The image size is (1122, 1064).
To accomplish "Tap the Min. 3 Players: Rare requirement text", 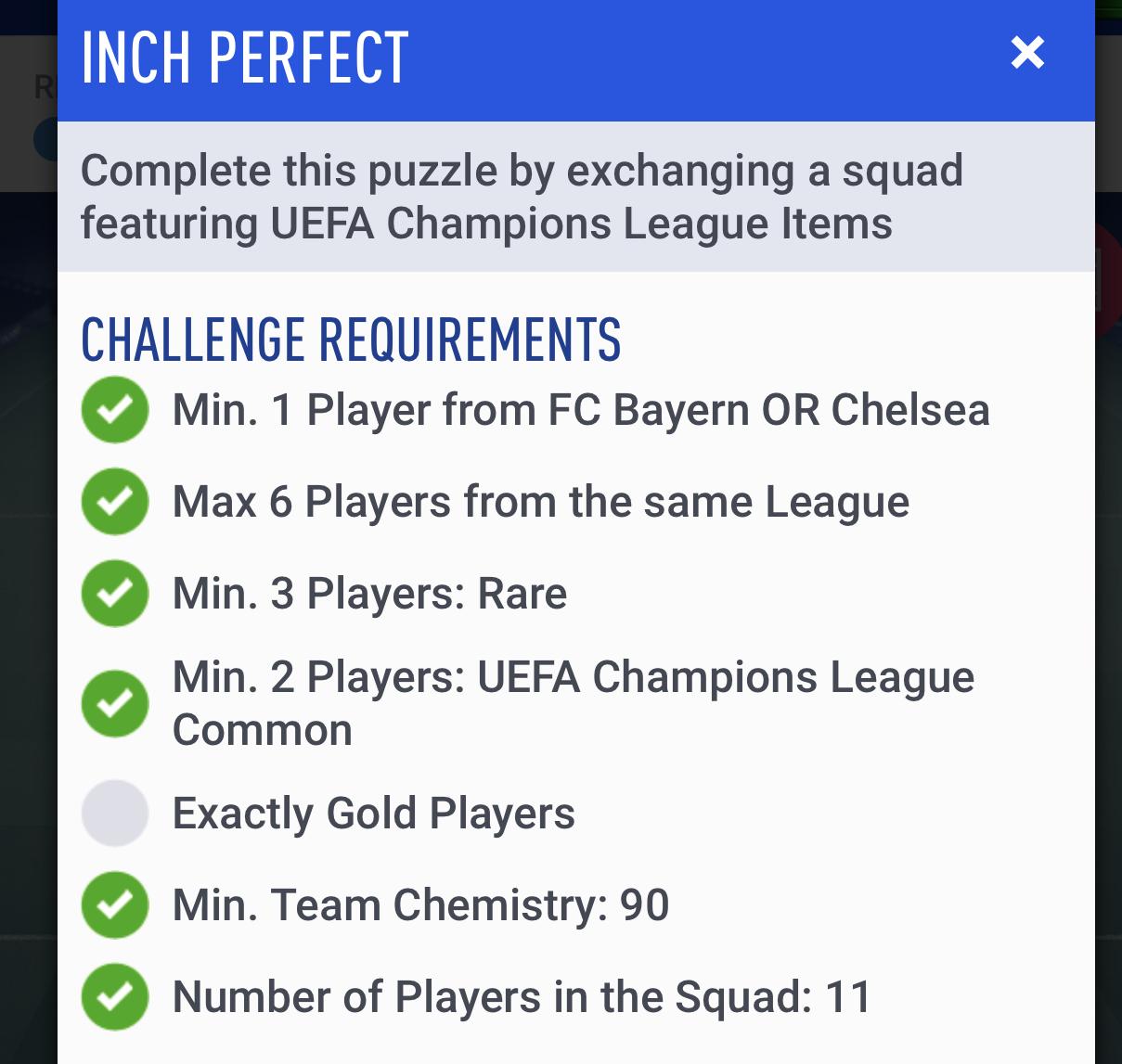I will click(369, 594).
